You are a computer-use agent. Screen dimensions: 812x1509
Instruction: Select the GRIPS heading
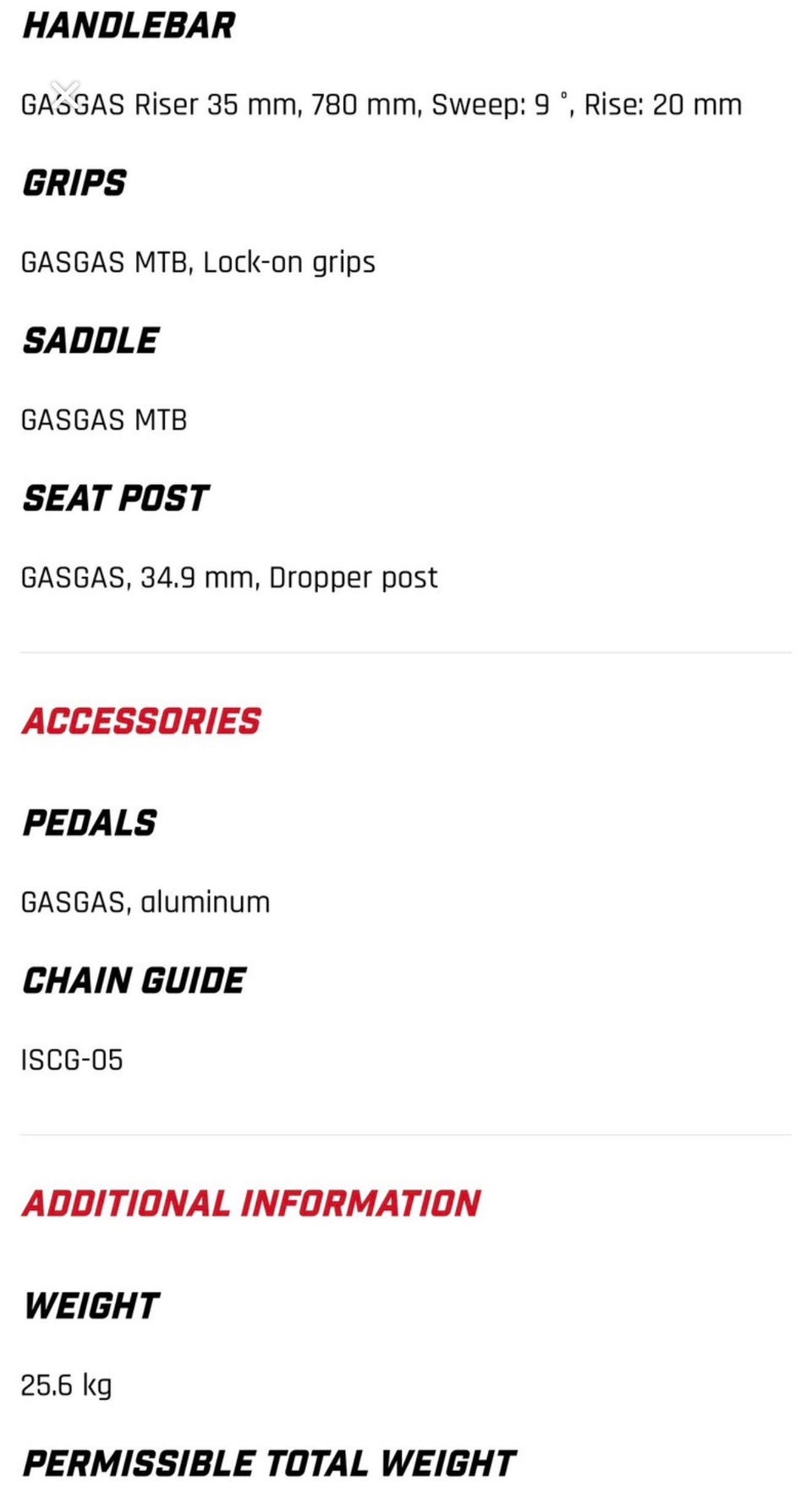pyautogui.click(x=74, y=183)
